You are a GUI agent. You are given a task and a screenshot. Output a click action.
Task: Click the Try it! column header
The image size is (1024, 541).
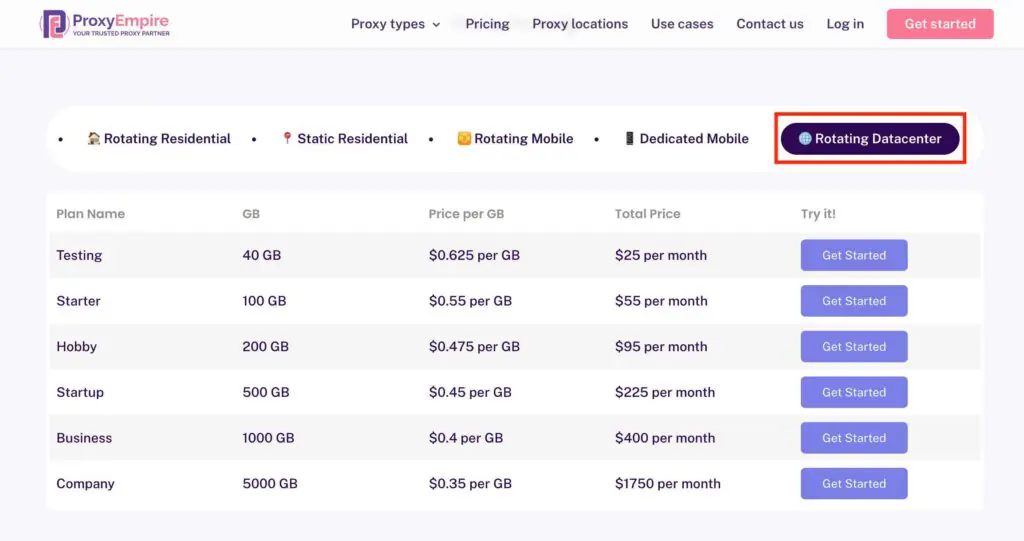pyautogui.click(x=818, y=214)
